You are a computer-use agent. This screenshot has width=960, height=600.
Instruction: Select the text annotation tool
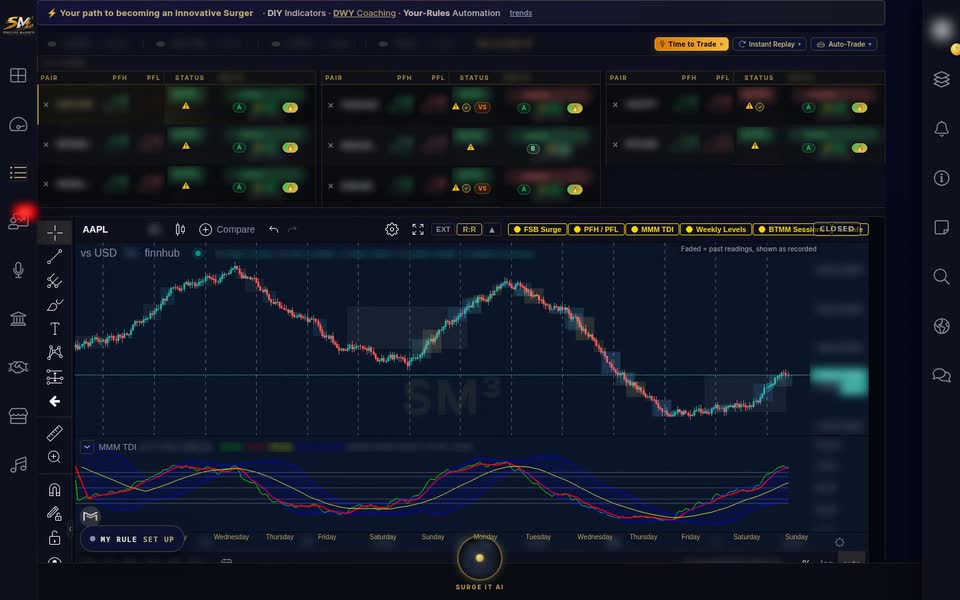click(54, 329)
